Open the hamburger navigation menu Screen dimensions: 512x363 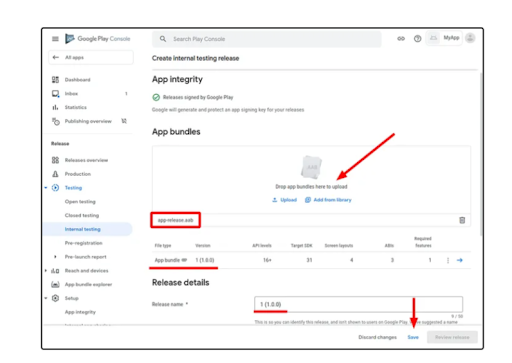click(55, 39)
